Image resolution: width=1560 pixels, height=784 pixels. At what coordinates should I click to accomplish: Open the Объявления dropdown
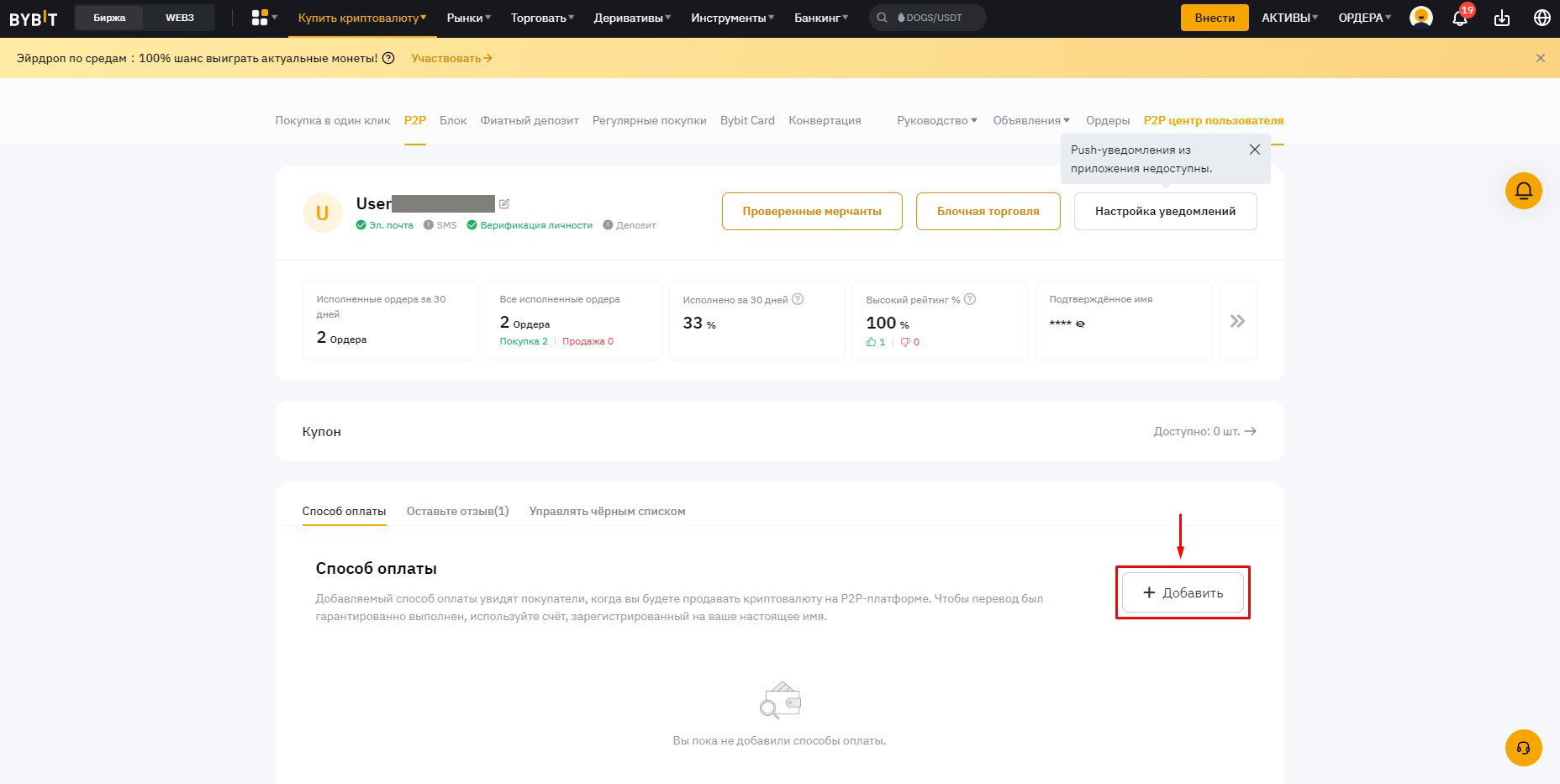[x=1031, y=120]
